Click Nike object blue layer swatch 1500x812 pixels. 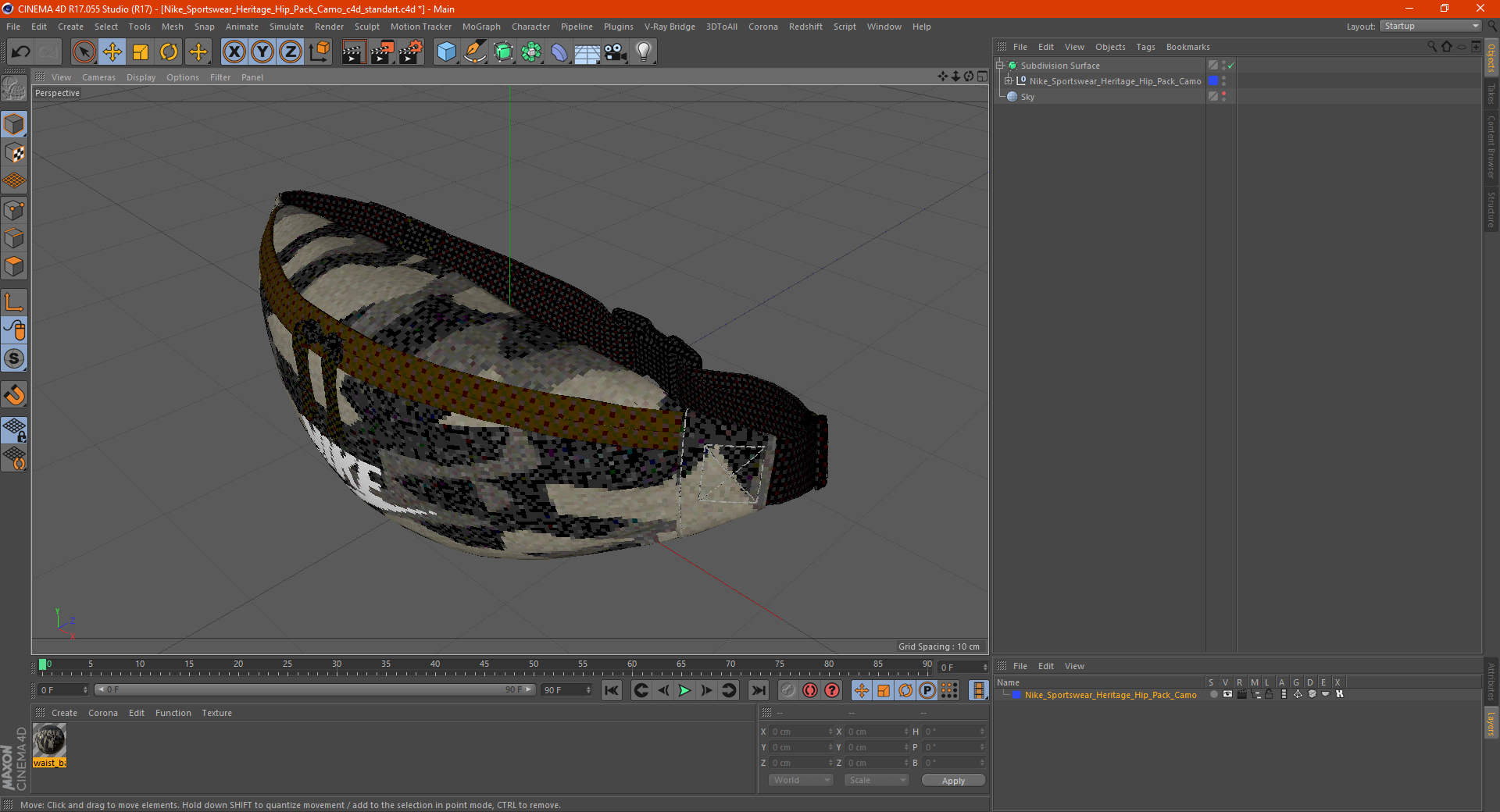click(x=1213, y=81)
